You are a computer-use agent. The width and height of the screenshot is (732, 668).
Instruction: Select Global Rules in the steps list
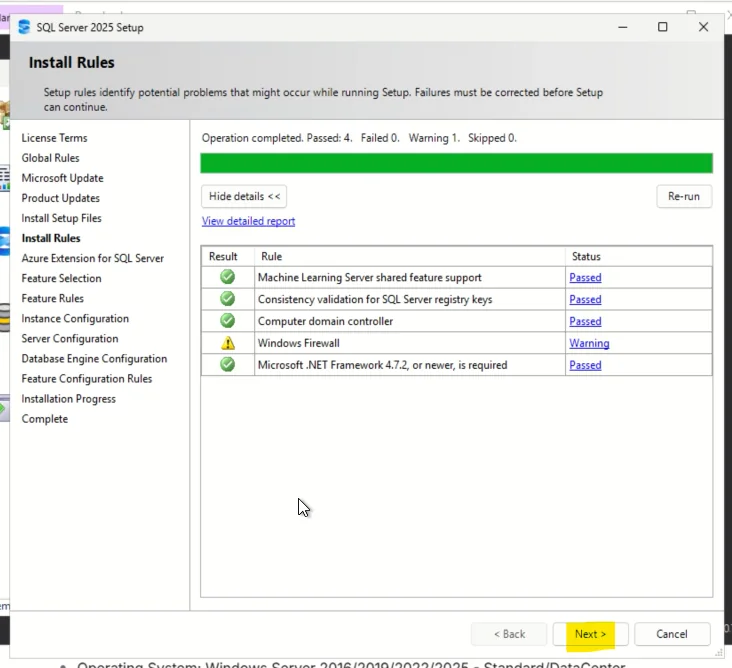click(50, 158)
